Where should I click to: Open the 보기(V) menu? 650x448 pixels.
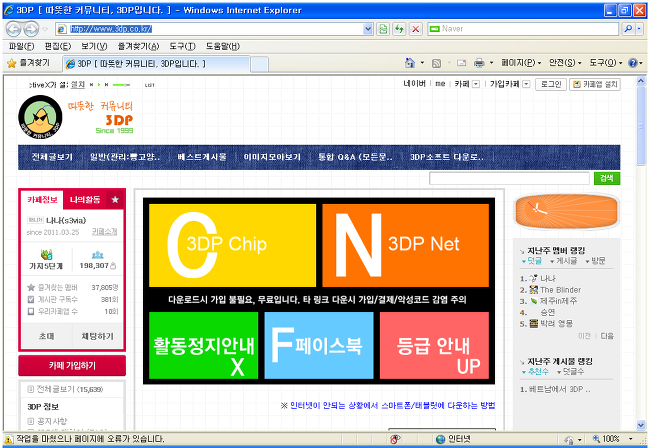[x=94, y=46]
